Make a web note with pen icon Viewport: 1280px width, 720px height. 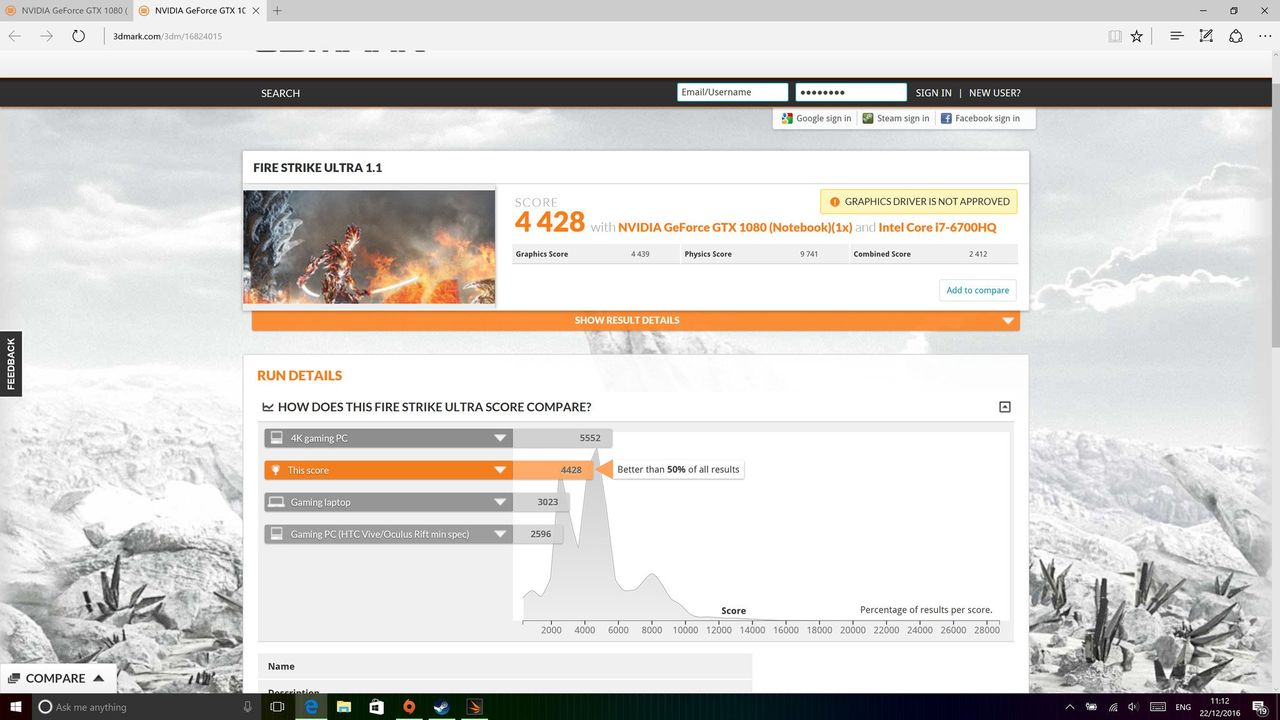[x=1206, y=36]
